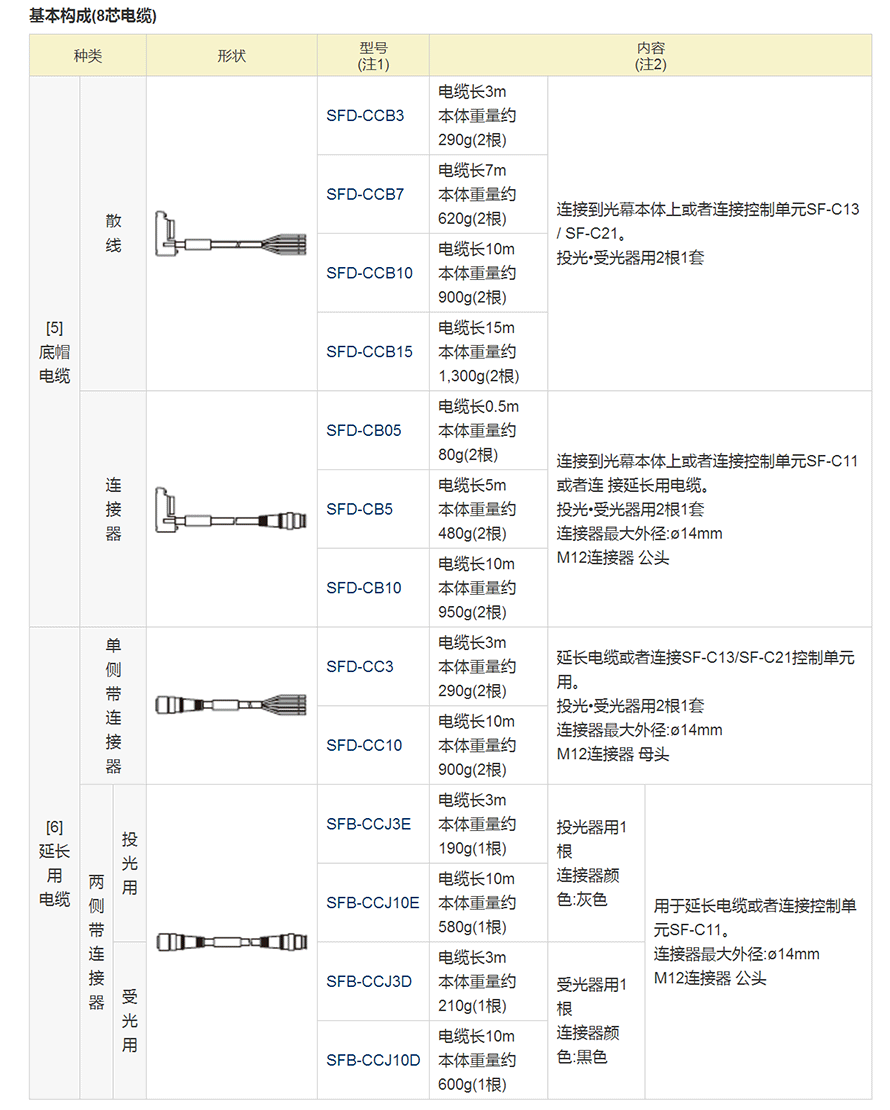Click the 内容 (注2) column header
The height and width of the screenshot is (1110, 890).
650,56
